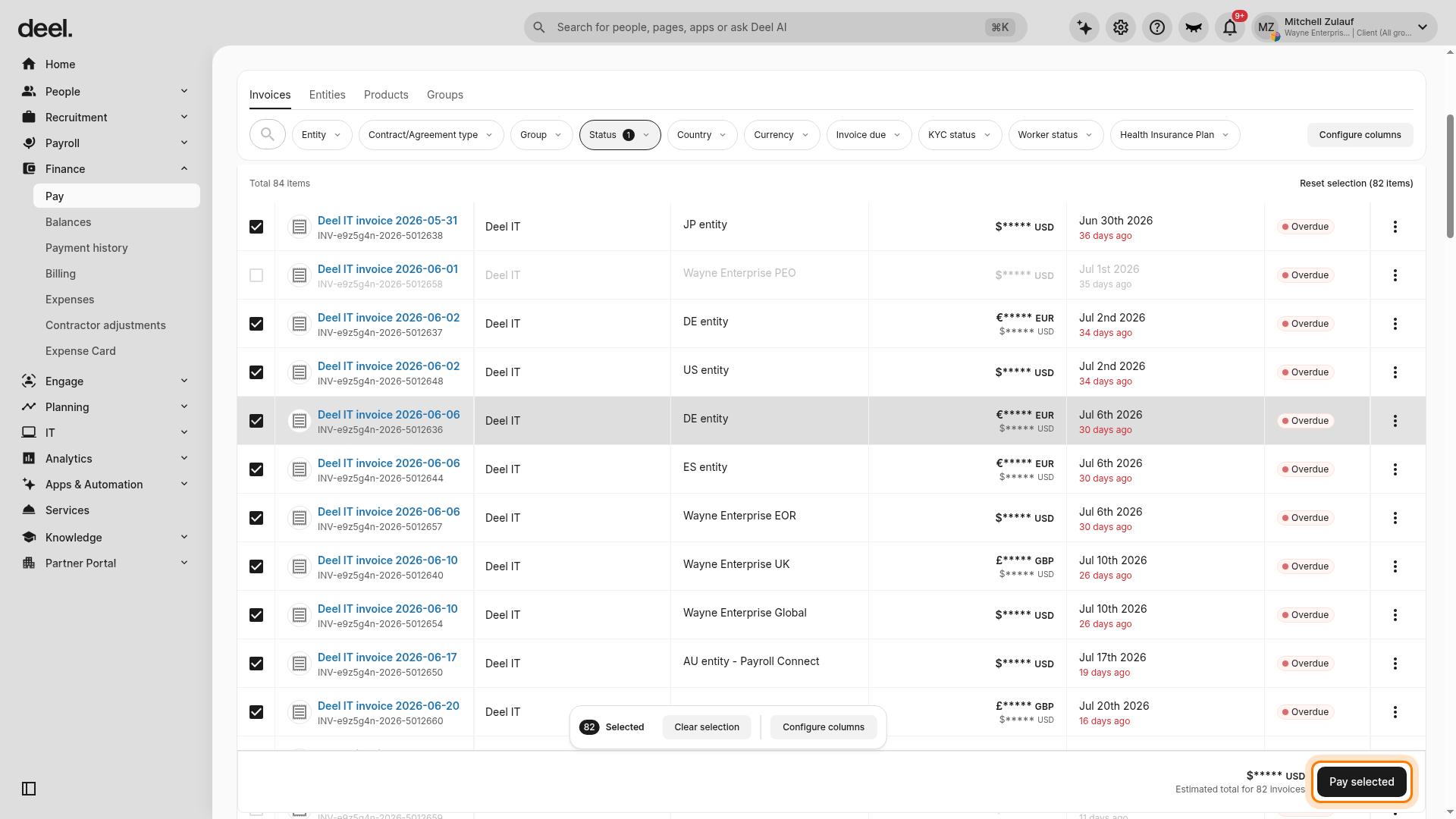Switch to the Products tab

pyautogui.click(x=386, y=95)
